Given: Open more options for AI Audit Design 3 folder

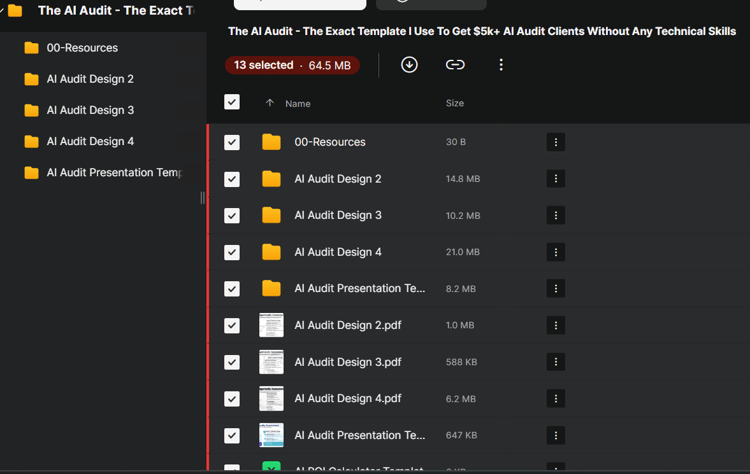Looking at the screenshot, I should (x=556, y=215).
